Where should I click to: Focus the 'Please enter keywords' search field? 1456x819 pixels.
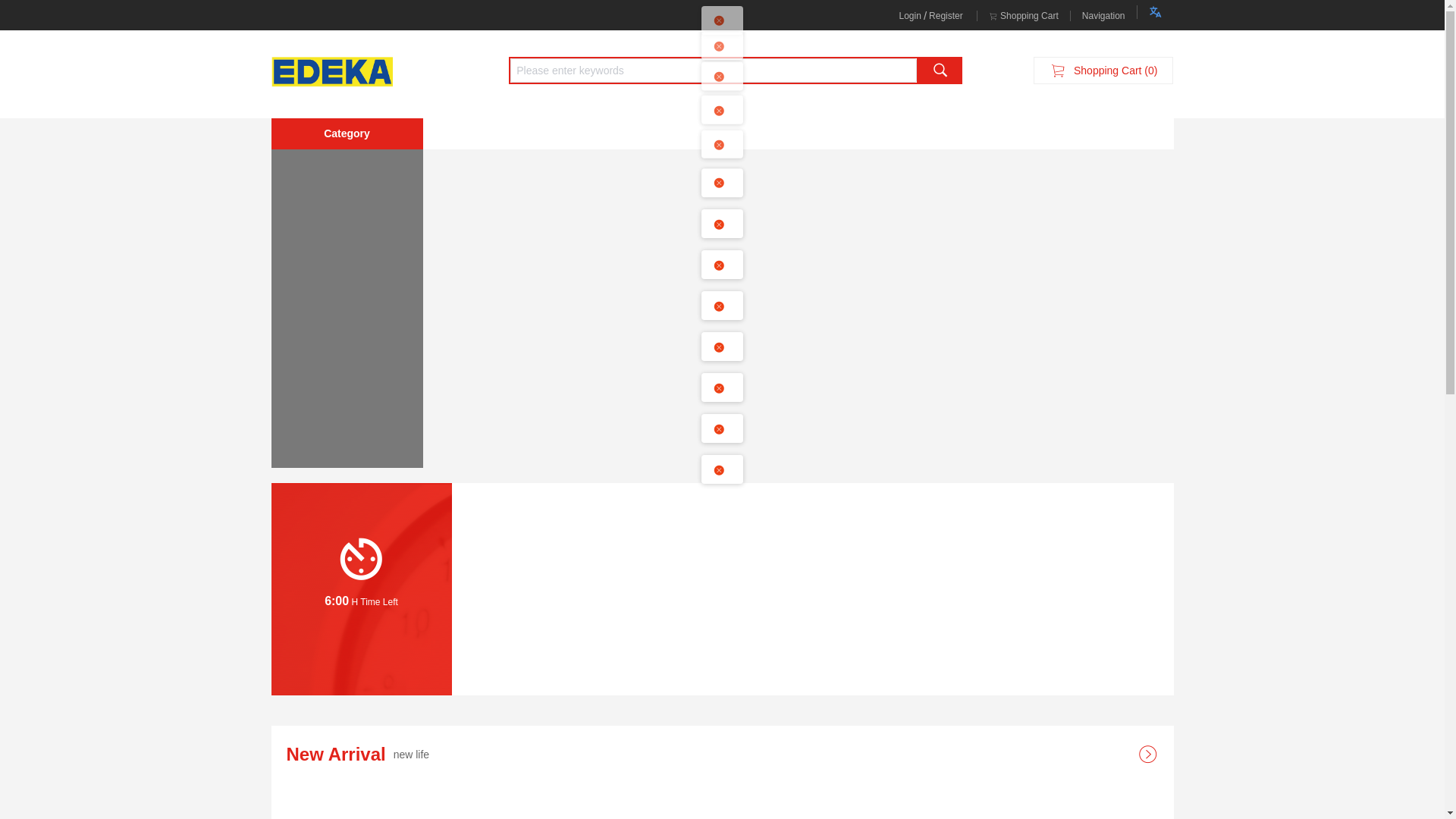[713, 71]
